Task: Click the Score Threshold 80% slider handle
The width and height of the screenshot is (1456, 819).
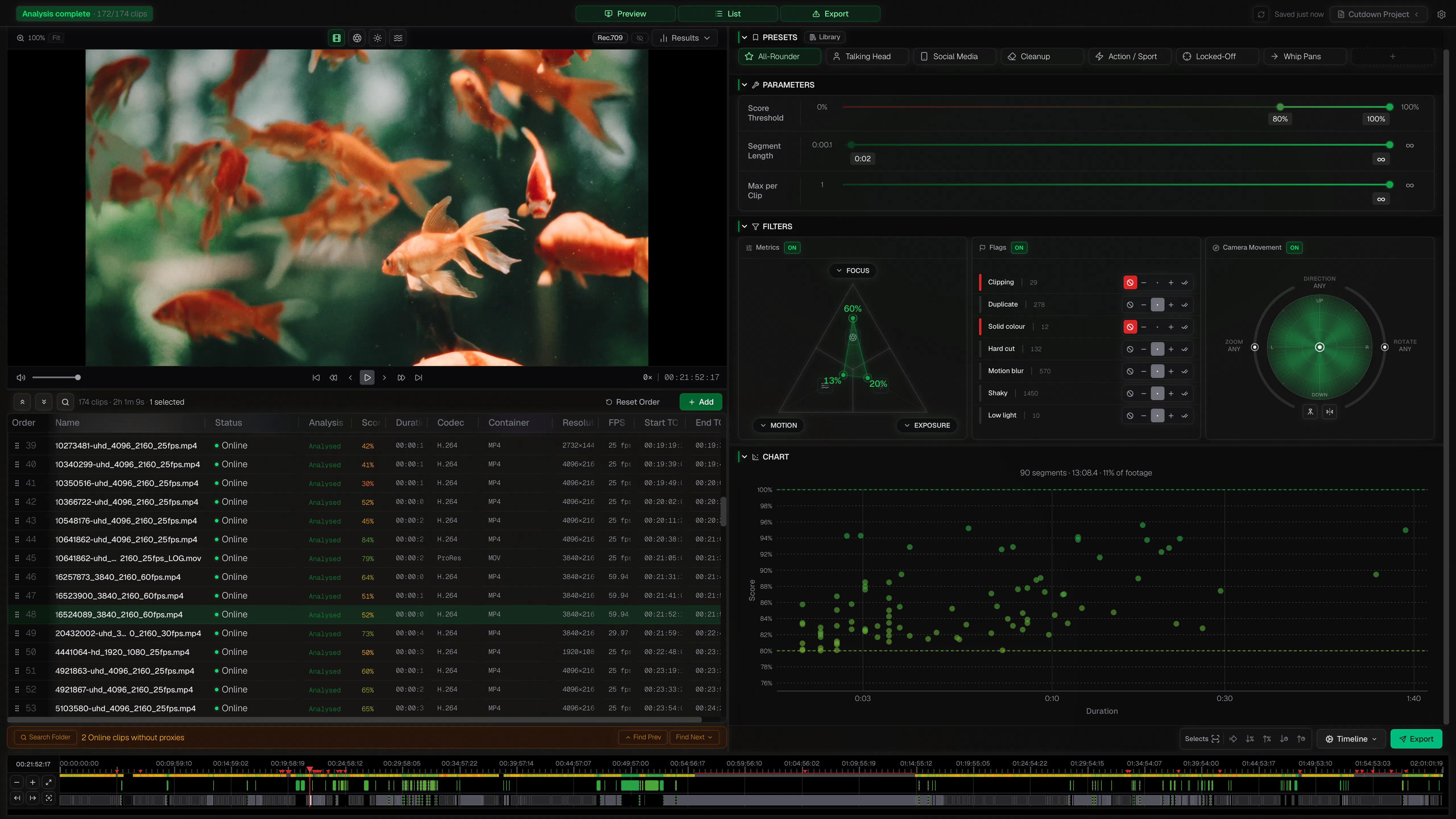Action: pos(1280,107)
